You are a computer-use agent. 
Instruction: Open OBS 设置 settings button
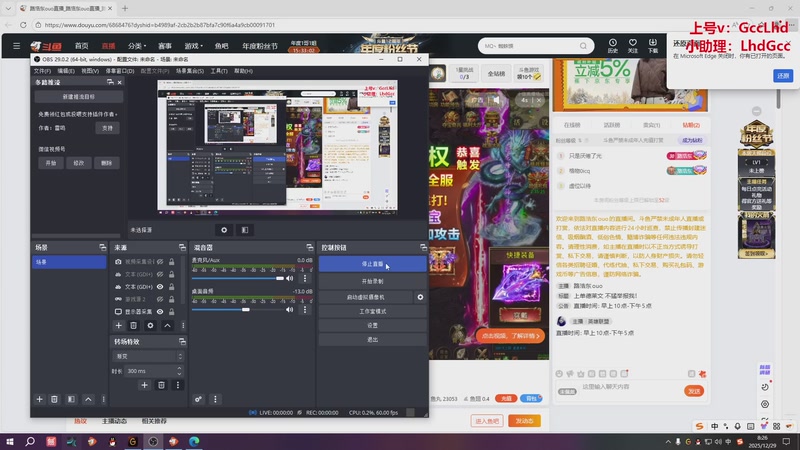[372, 326]
